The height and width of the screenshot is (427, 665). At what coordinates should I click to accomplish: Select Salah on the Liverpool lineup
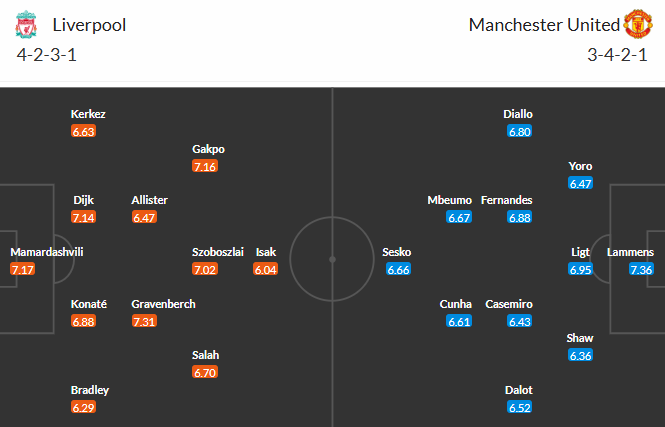[205, 355]
